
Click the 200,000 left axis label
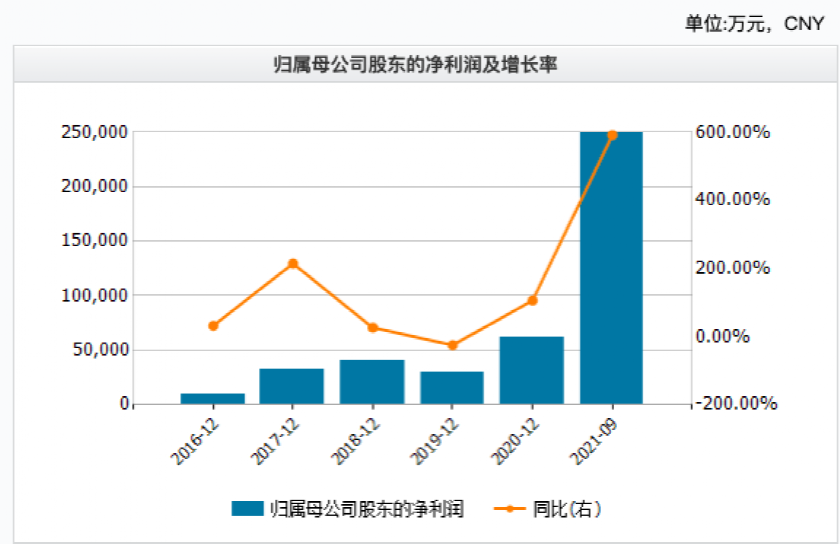coord(95,187)
